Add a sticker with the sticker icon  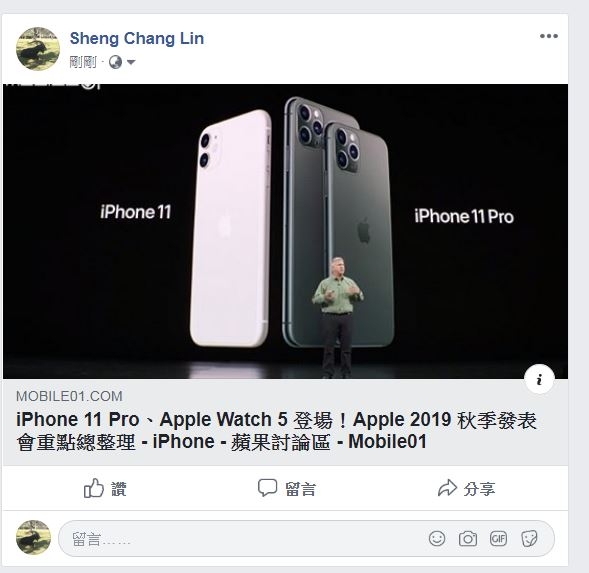click(529, 539)
